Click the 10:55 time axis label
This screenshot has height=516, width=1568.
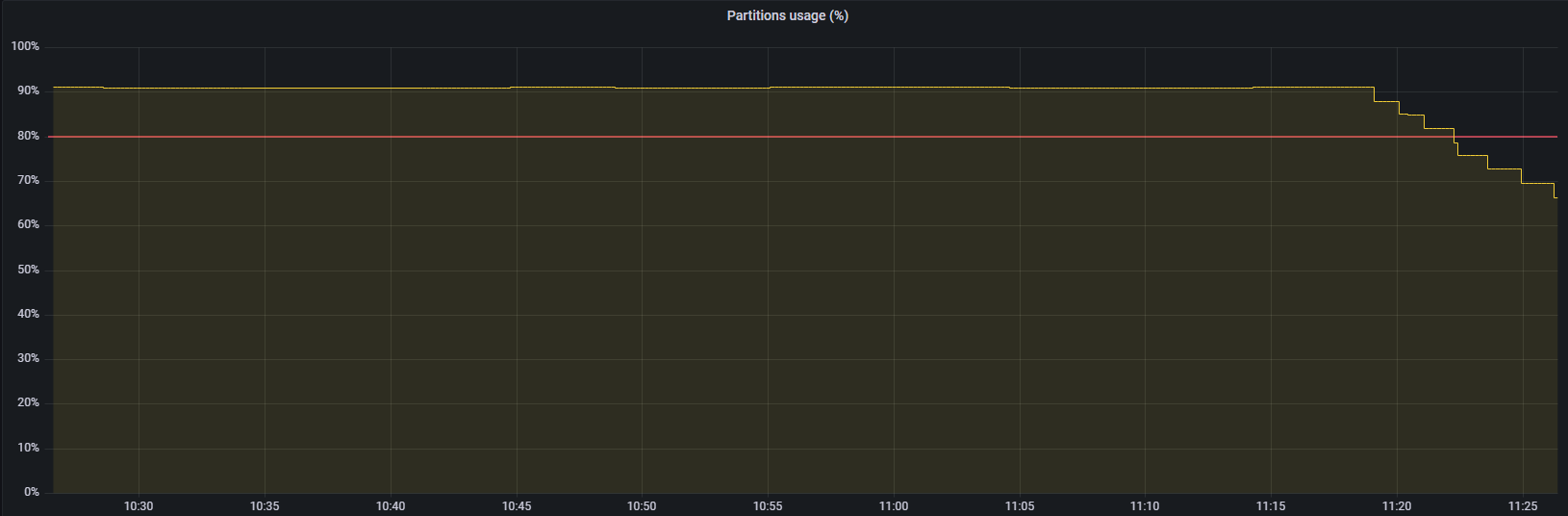(x=768, y=506)
